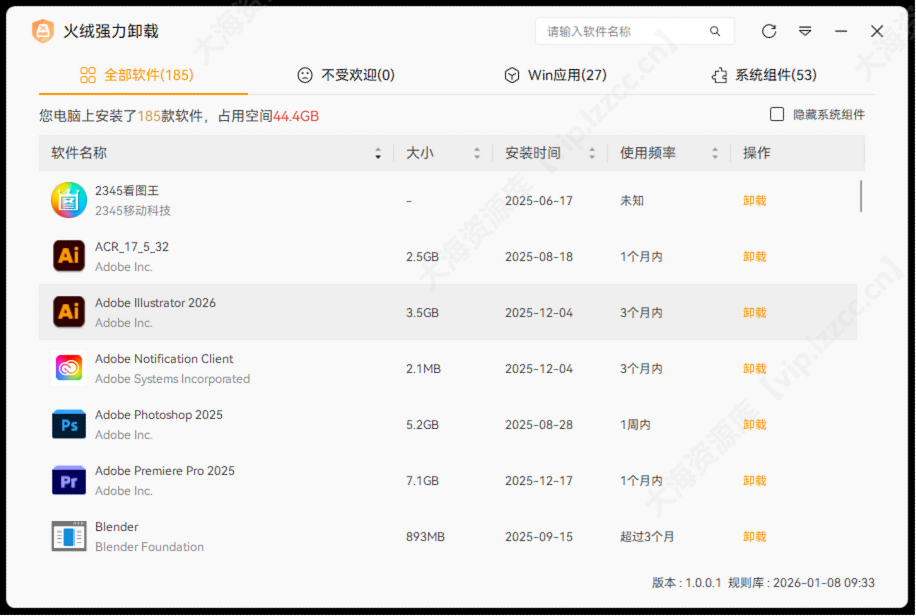Focus the software name search field
916x616 pixels.
pos(634,31)
